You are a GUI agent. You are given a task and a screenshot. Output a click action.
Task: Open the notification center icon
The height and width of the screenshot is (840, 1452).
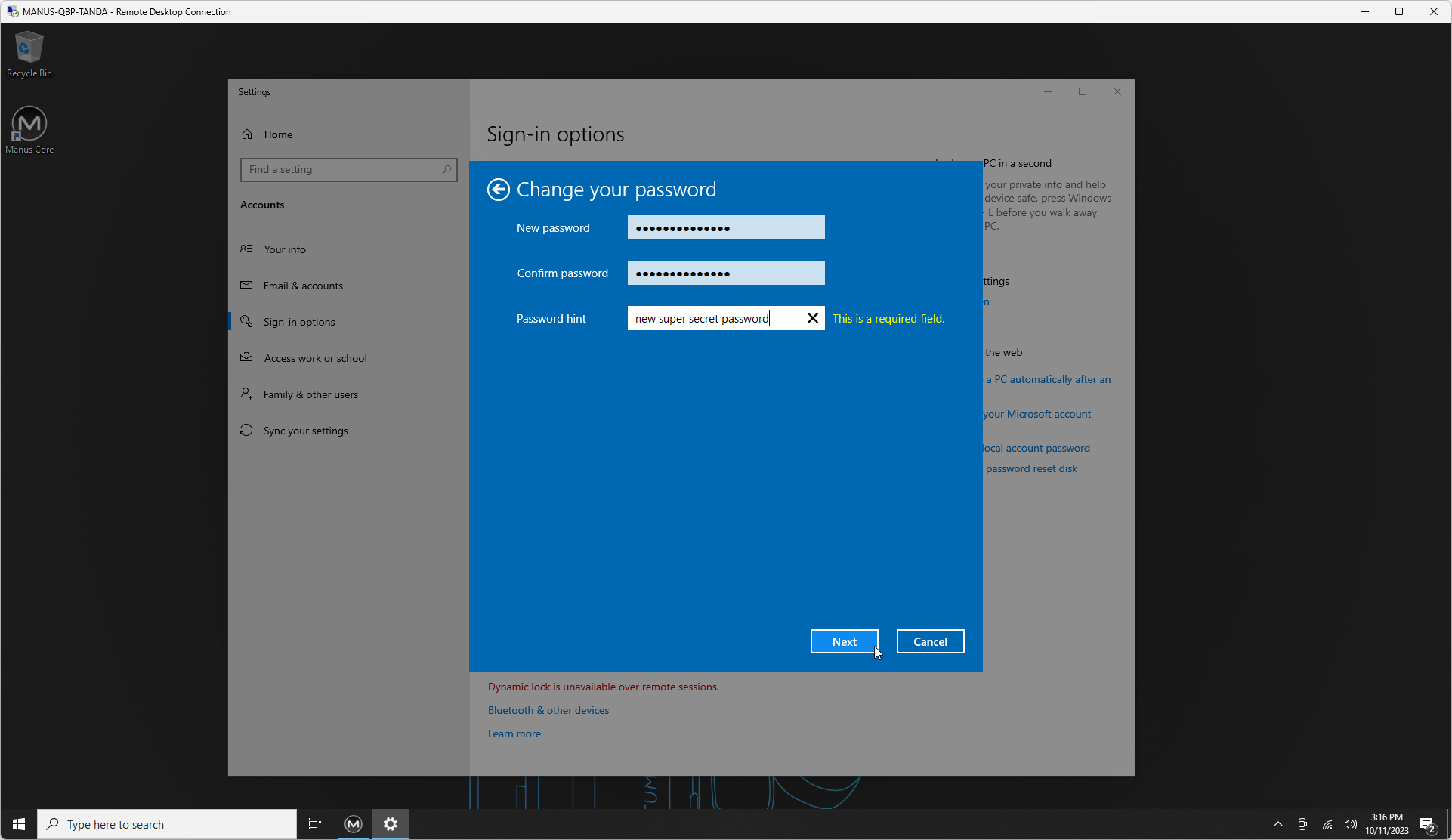click(1427, 824)
